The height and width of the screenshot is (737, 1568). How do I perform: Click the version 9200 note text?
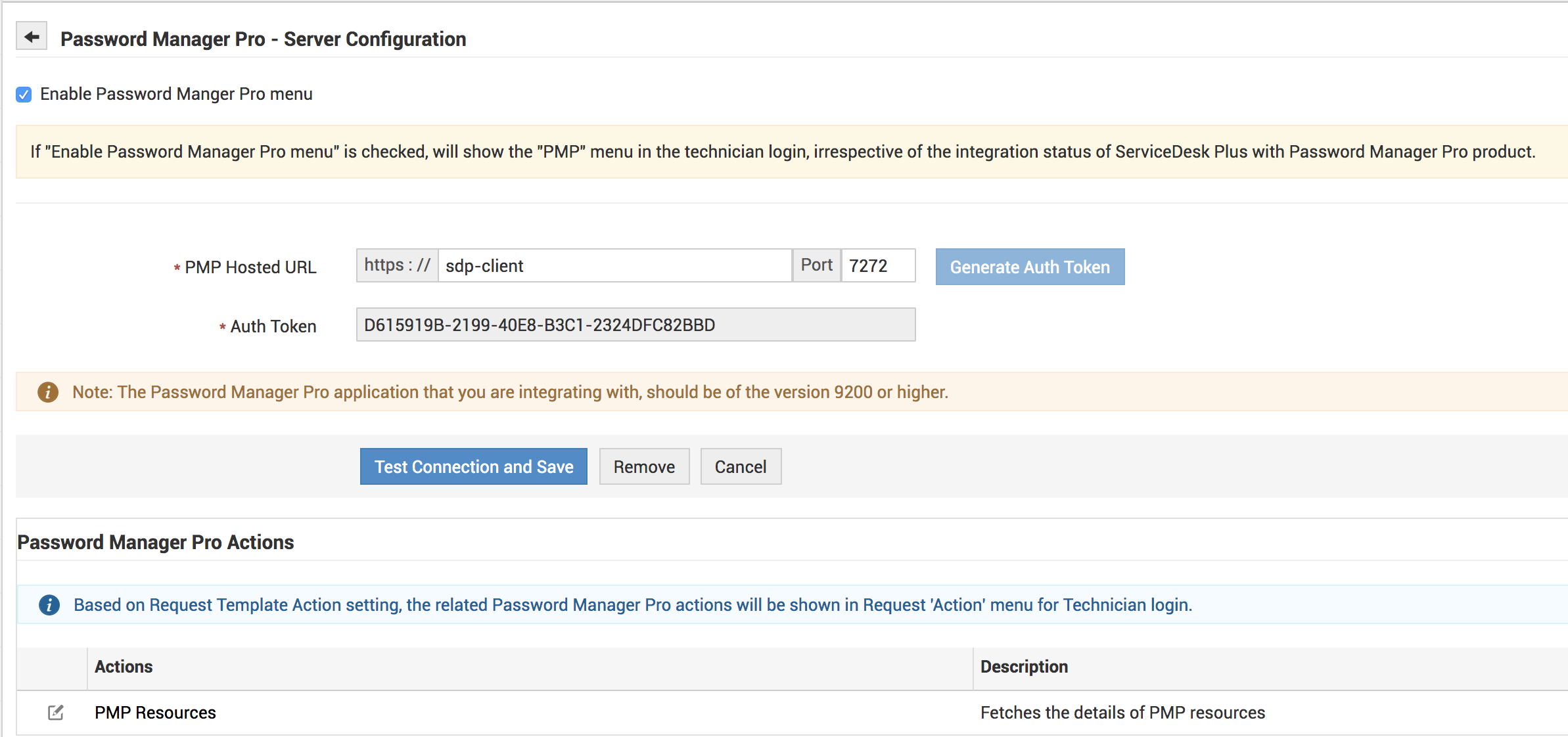(x=510, y=392)
